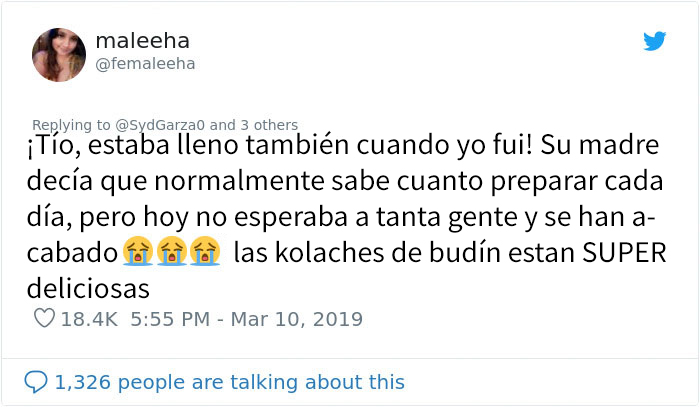700x407 pixels.
Task: Visit the @femaleeha handle
Action: (x=146, y=64)
